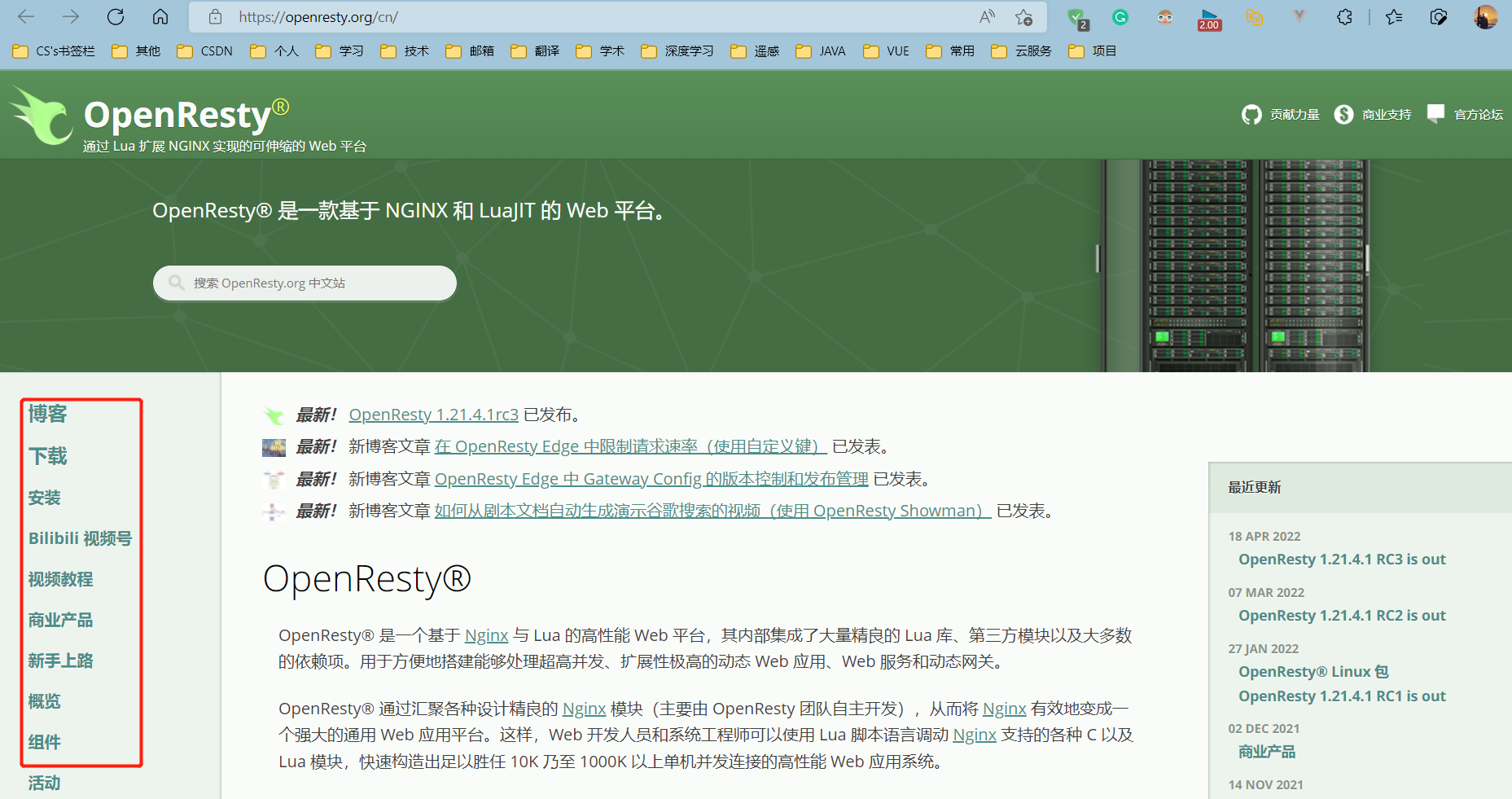
Task: Open the CS's书签栏 bookmark folder
Action: [x=54, y=51]
